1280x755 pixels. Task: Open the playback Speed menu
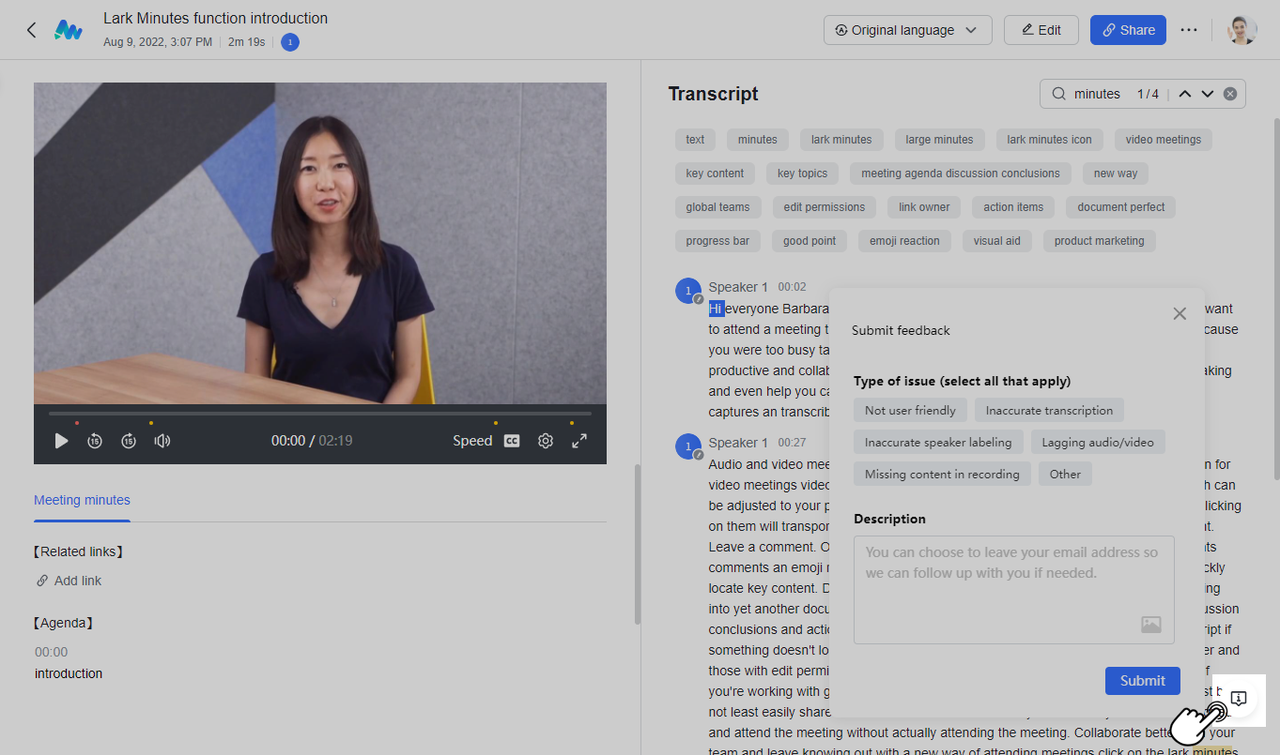click(x=472, y=441)
